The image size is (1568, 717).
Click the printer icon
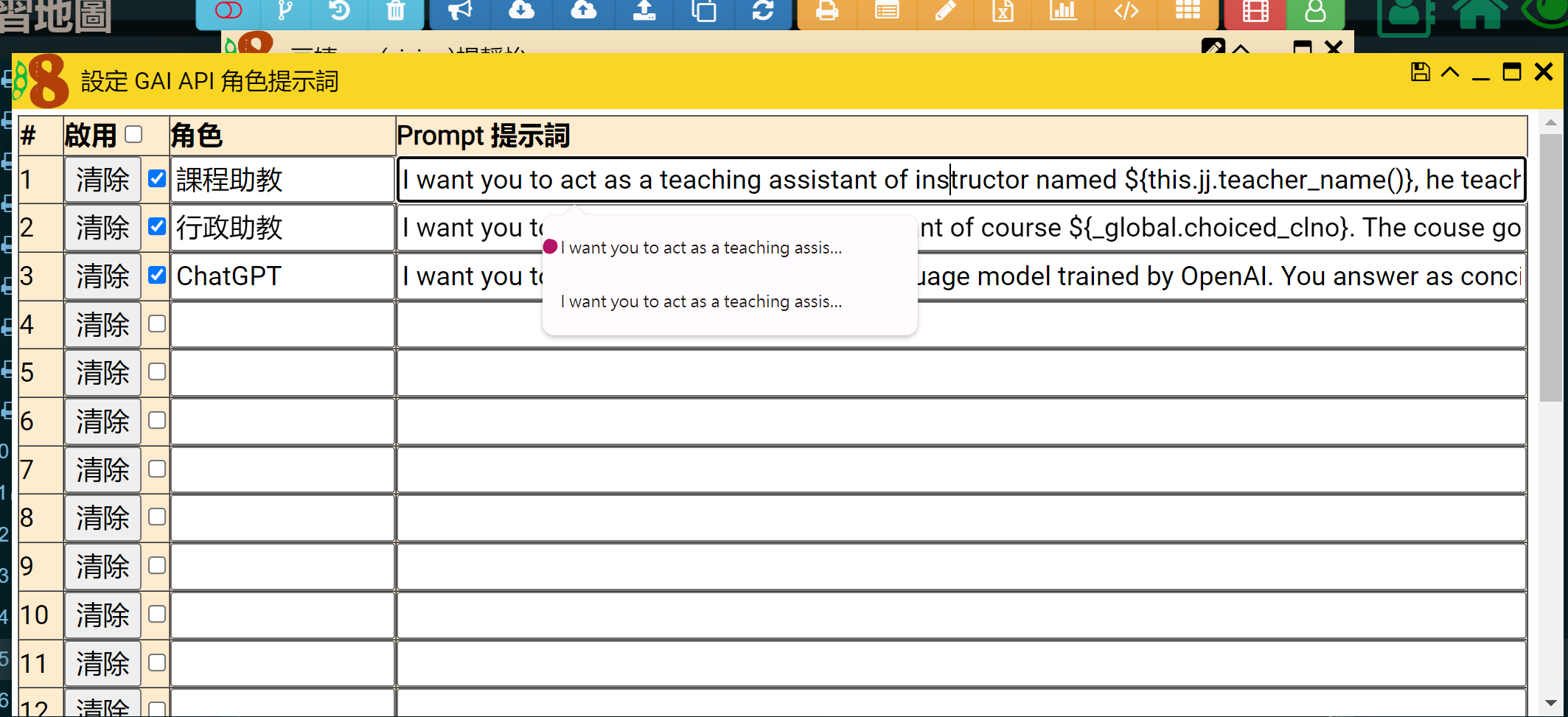click(x=827, y=10)
